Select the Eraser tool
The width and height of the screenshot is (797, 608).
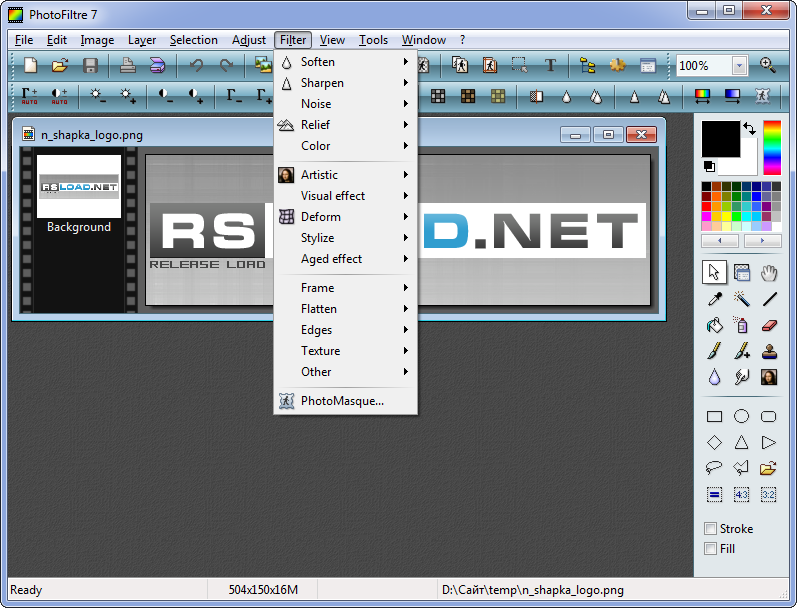pyautogui.click(x=769, y=325)
